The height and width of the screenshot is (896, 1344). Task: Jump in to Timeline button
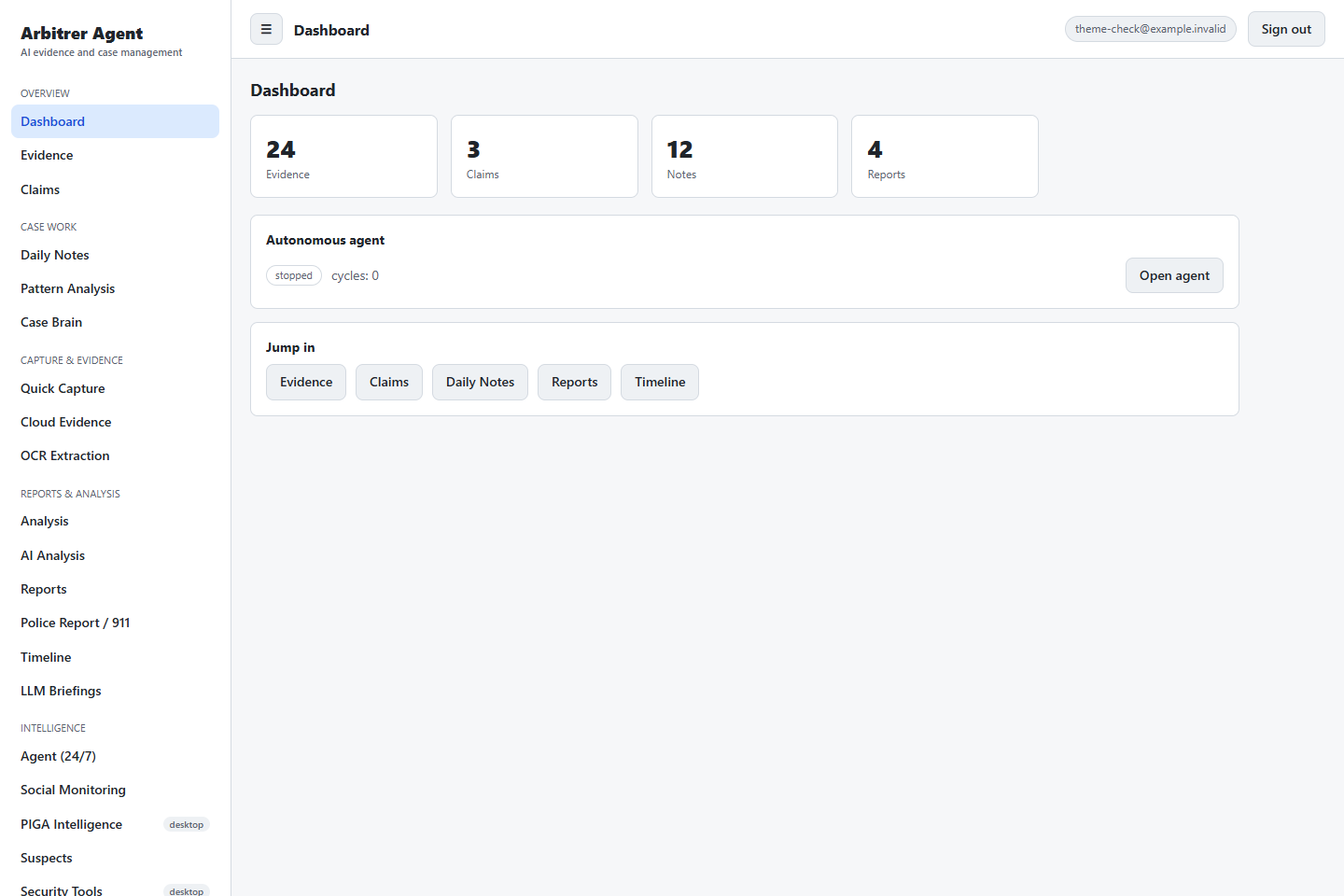660,382
